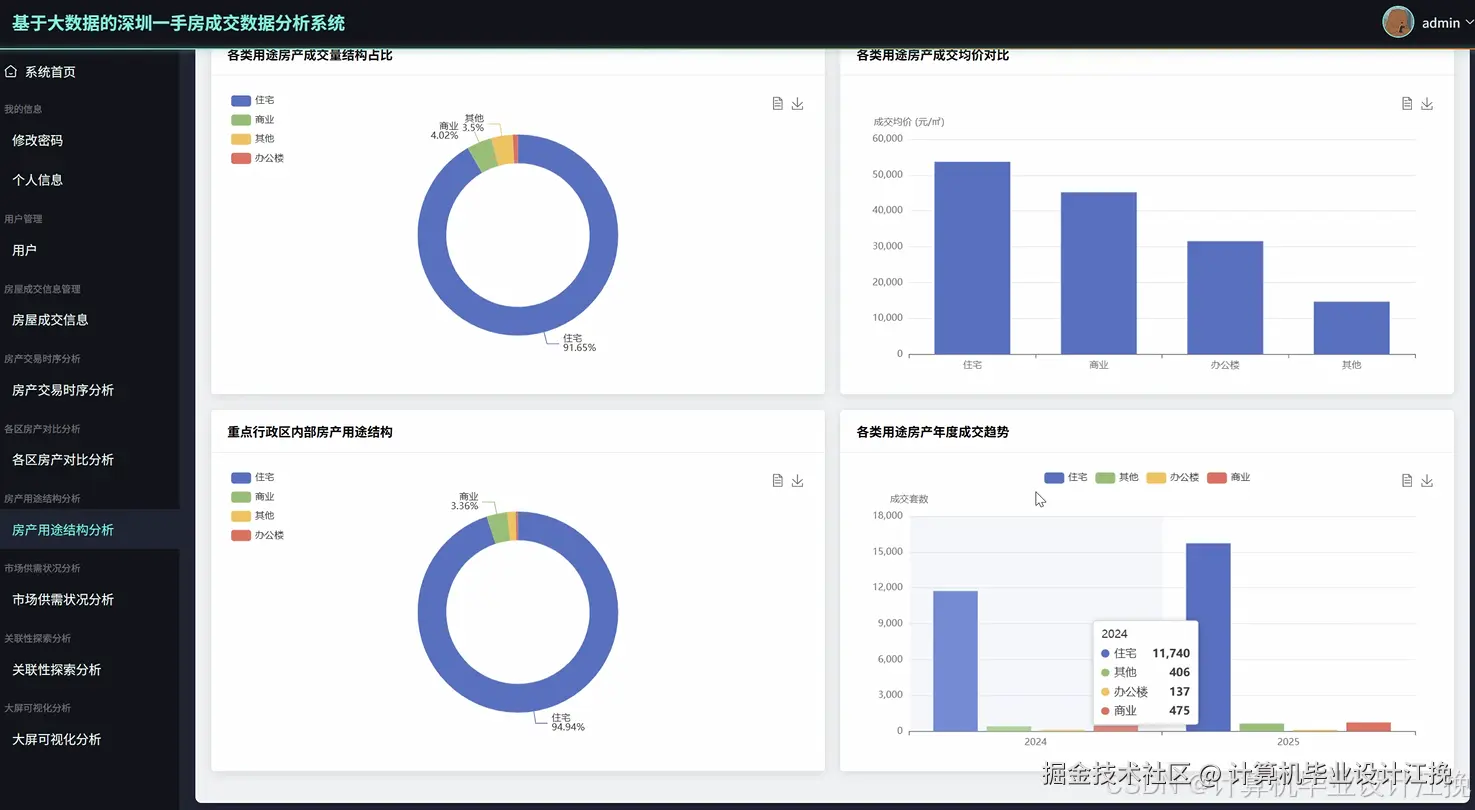Click the 其他 bar in 成交均价对比

[1351, 328]
